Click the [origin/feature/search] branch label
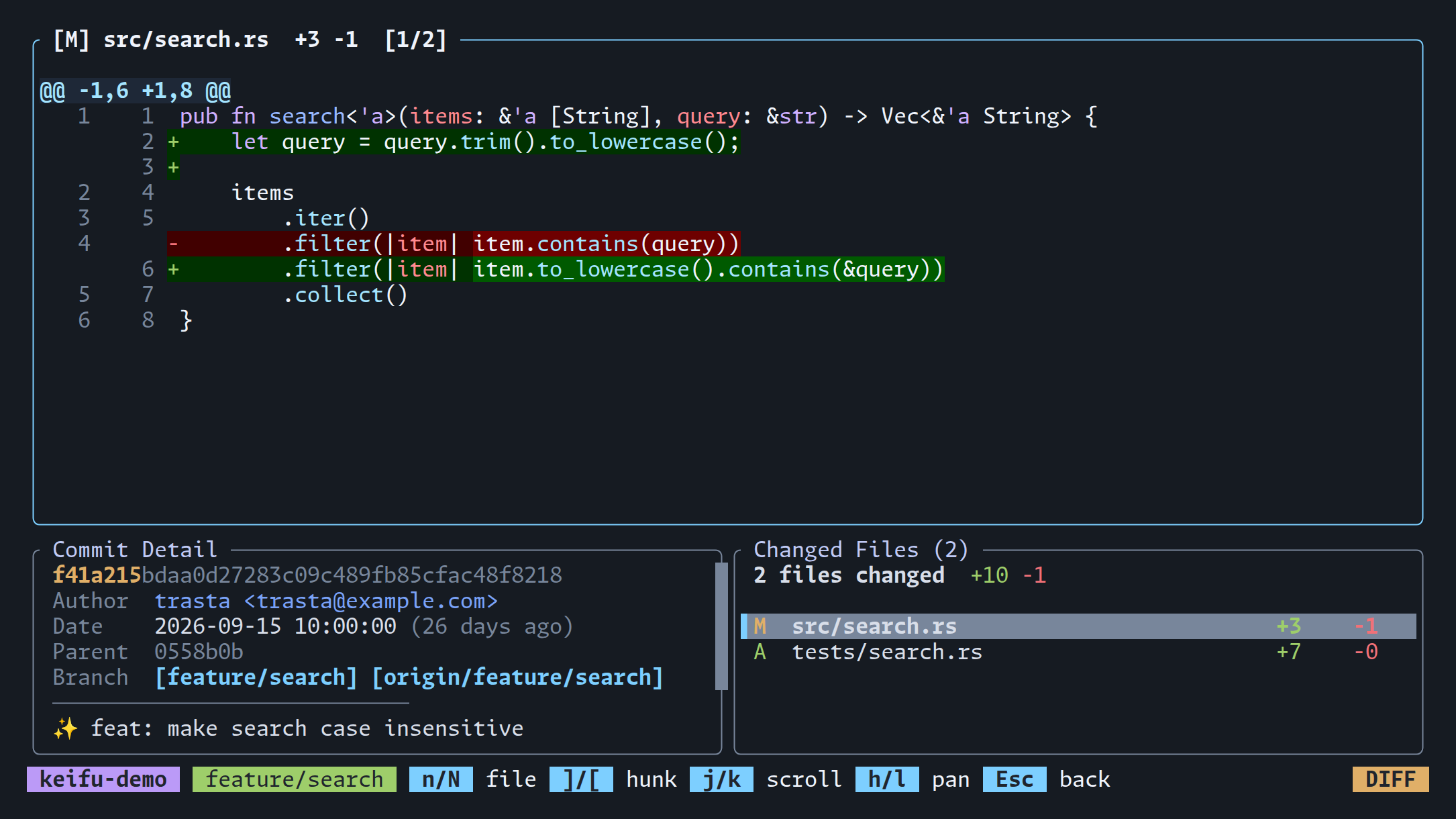Screen dimensions: 1456x819 click(517, 677)
